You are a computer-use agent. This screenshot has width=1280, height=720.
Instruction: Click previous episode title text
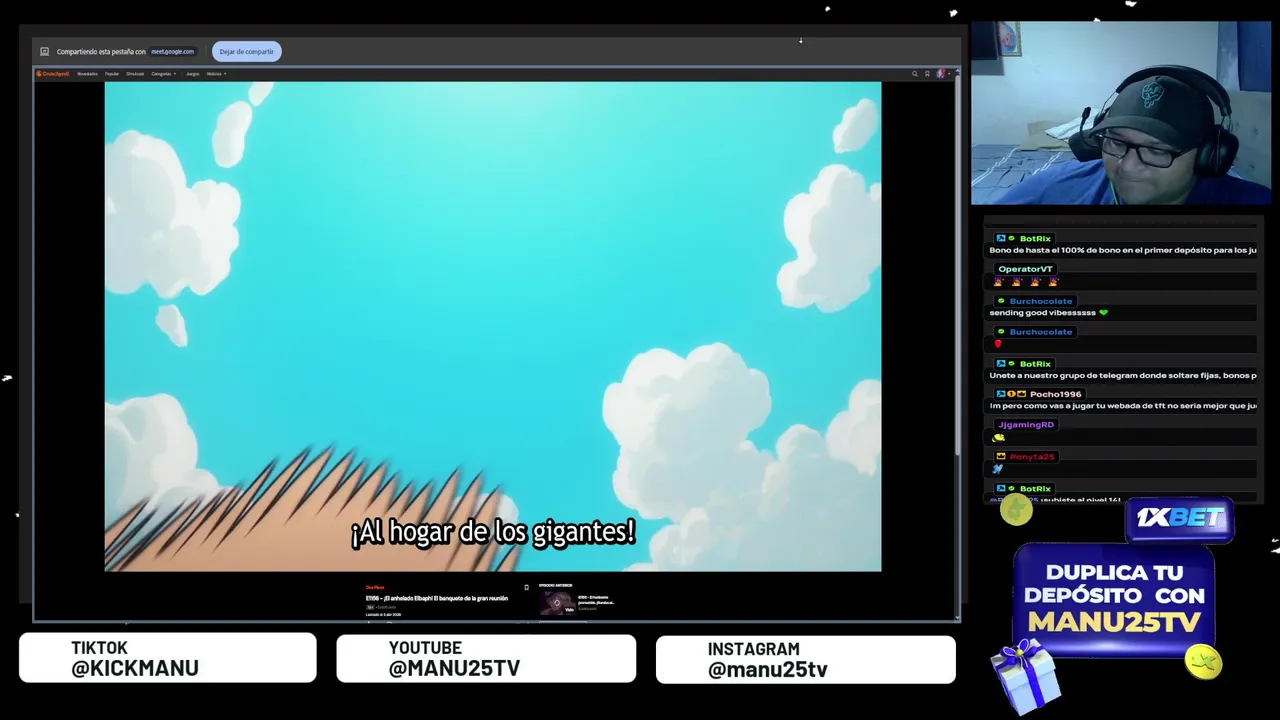pyautogui.click(x=597, y=600)
